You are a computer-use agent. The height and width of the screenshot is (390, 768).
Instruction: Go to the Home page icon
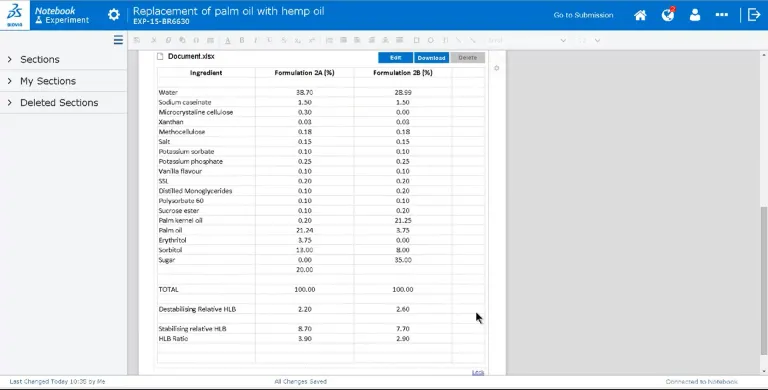click(640, 15)
